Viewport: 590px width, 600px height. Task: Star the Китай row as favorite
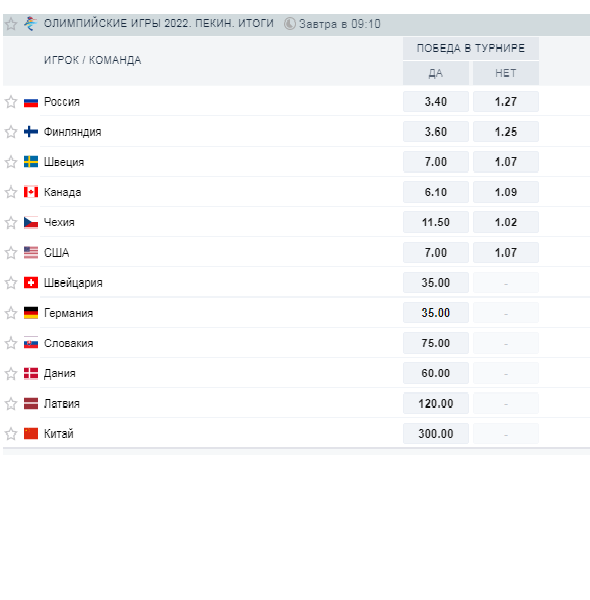pos(11,434)
